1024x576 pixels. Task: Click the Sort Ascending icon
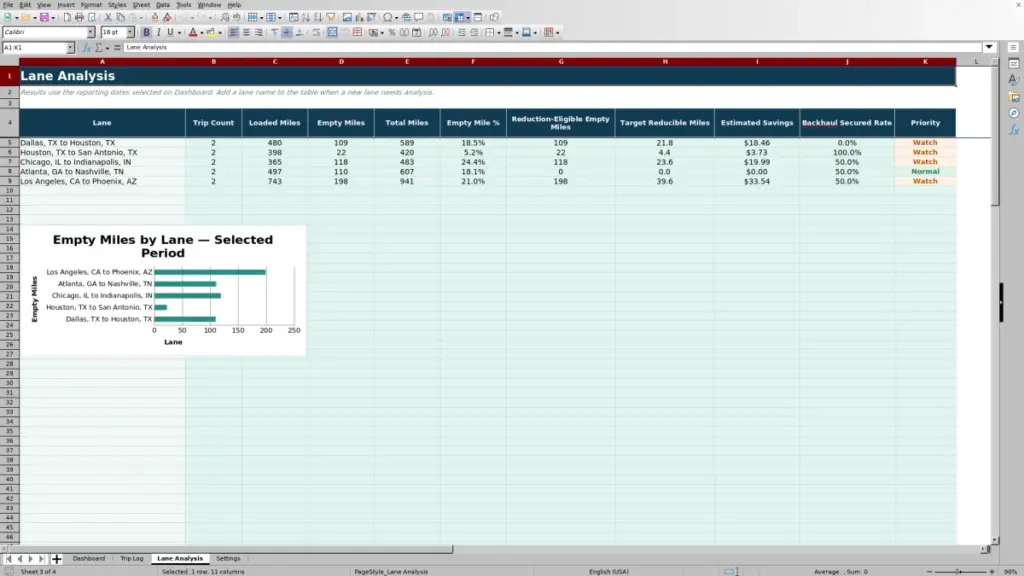coord(306,18)
